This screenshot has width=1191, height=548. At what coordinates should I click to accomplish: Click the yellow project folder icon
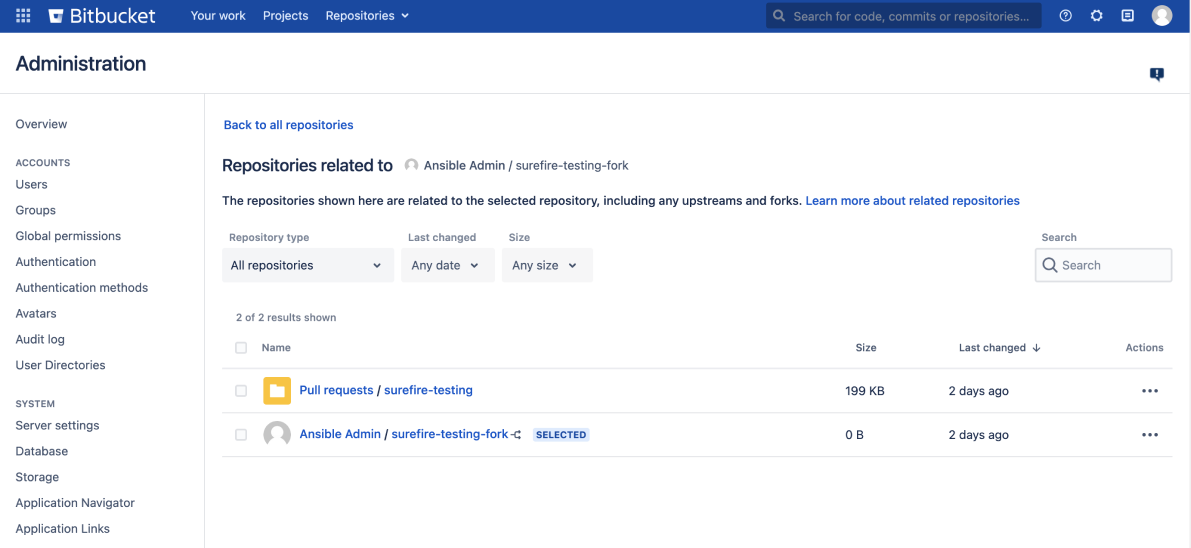(x=277, y=391)
